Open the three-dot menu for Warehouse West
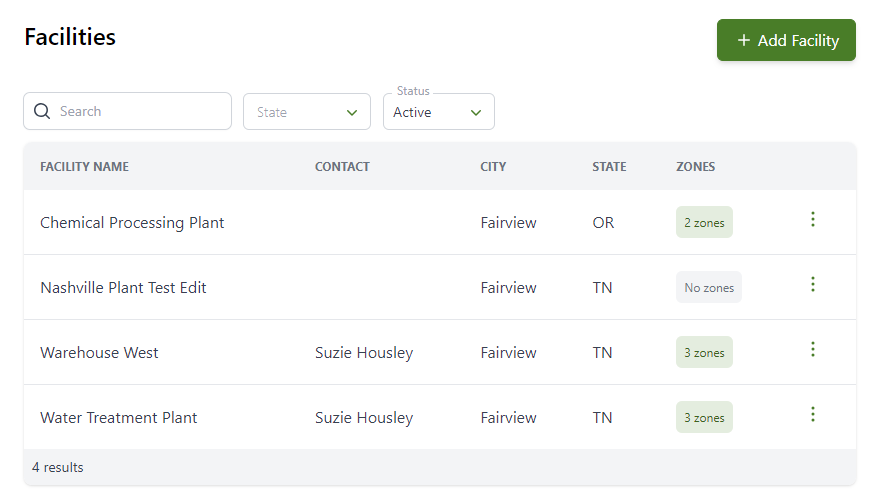Image resolution: width=870 pixels, height=502 pixels. pos(813,349)
